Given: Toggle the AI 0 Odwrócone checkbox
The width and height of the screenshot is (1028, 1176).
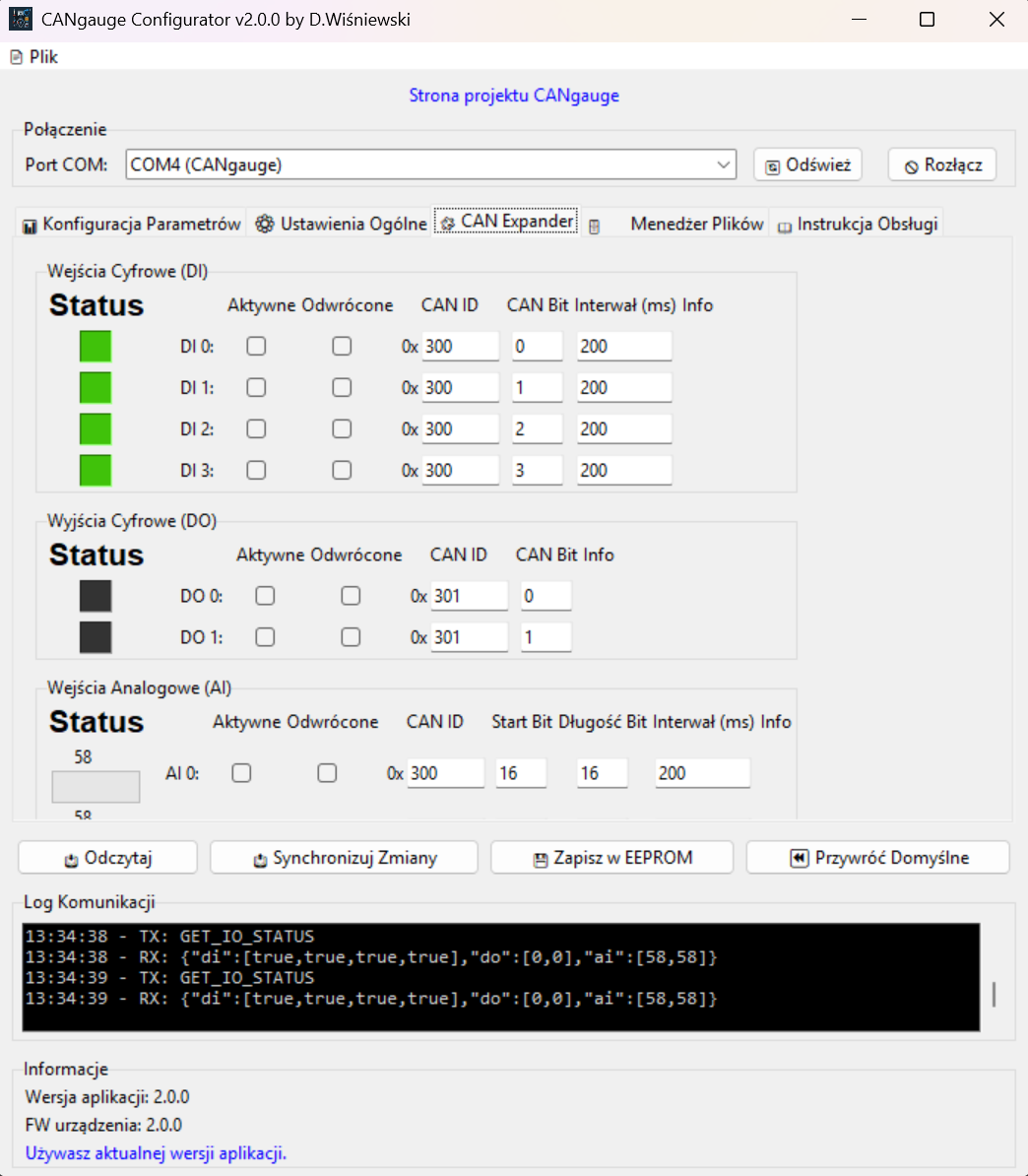Looking at the screenshot, I should [327, 773].
